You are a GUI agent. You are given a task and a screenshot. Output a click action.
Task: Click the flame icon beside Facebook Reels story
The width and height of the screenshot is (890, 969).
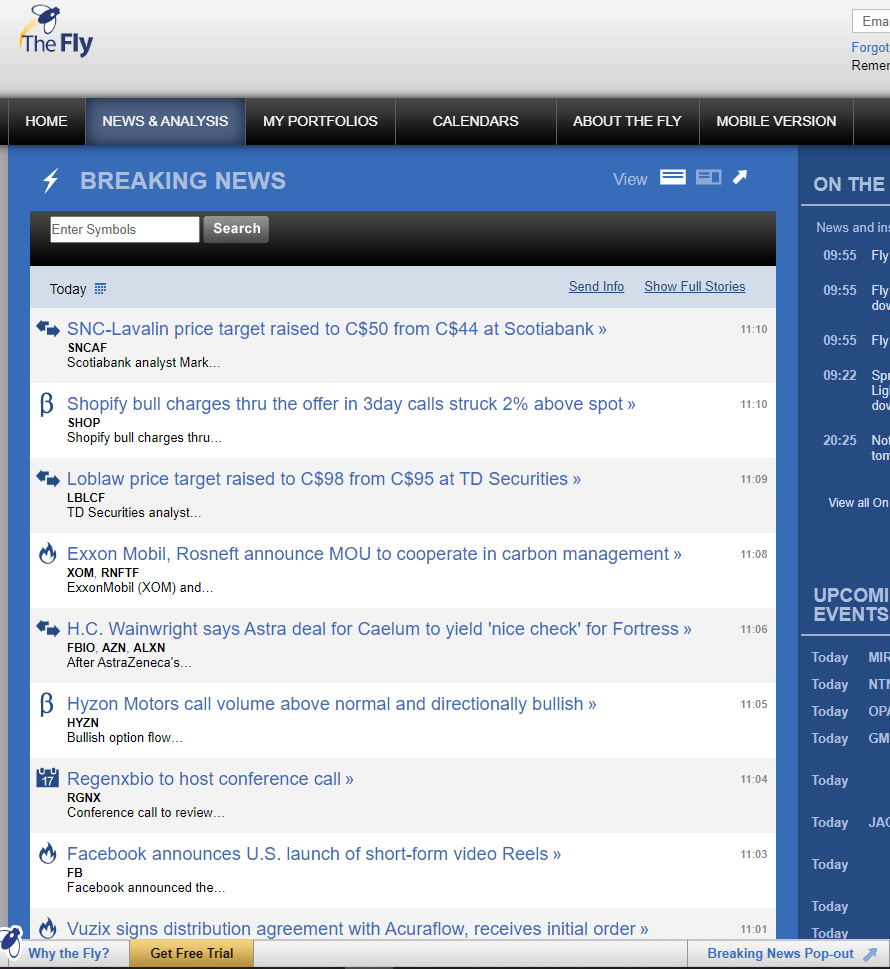pyautogui.click(x=47, y=853)
